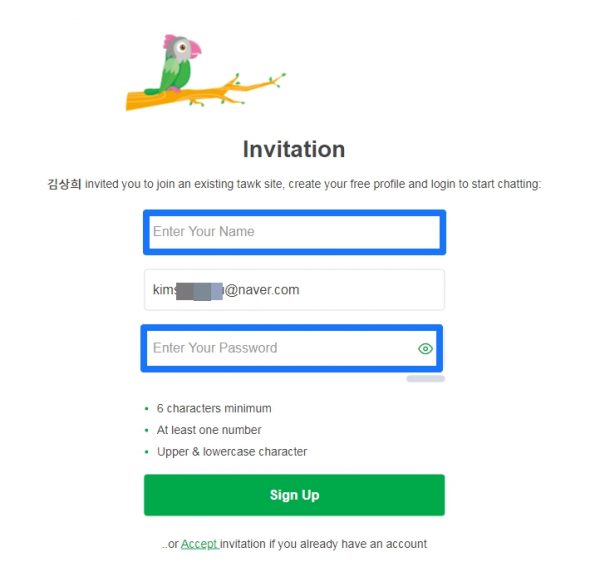
Task: Click the Invitation heading
Action: coord(294,150)
